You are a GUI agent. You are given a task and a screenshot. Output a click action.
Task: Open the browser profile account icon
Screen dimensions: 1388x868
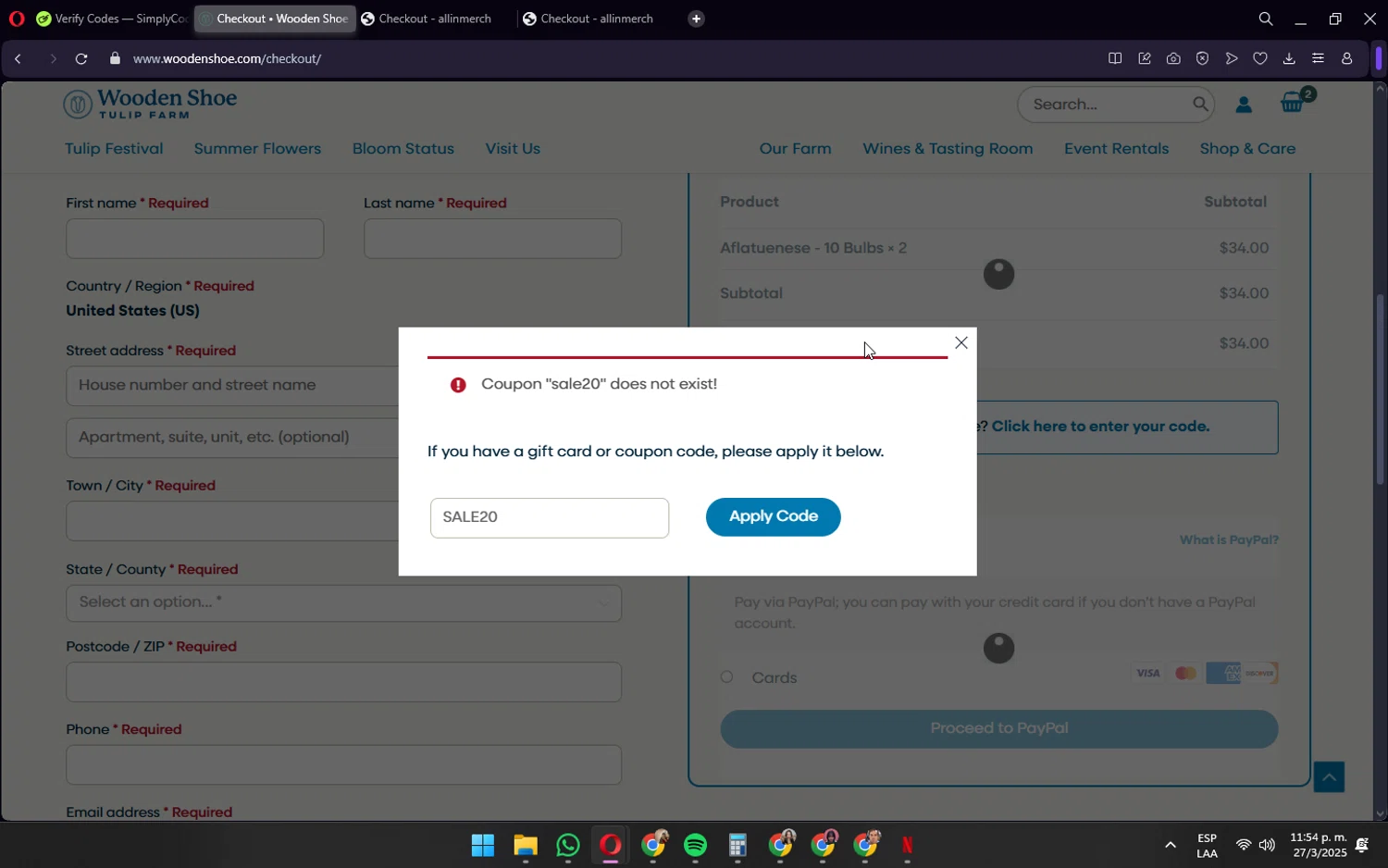tap(1347, 58)
